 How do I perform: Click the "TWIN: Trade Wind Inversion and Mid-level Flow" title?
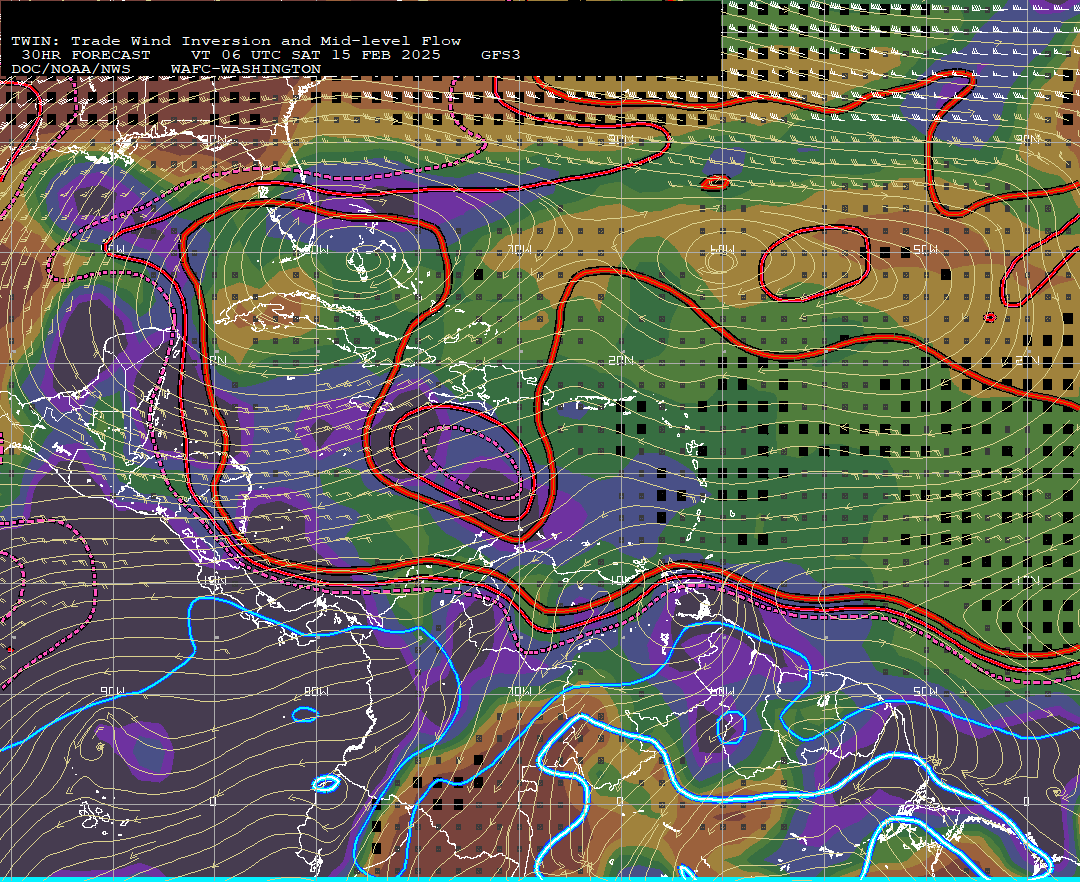tap(236, 41)
